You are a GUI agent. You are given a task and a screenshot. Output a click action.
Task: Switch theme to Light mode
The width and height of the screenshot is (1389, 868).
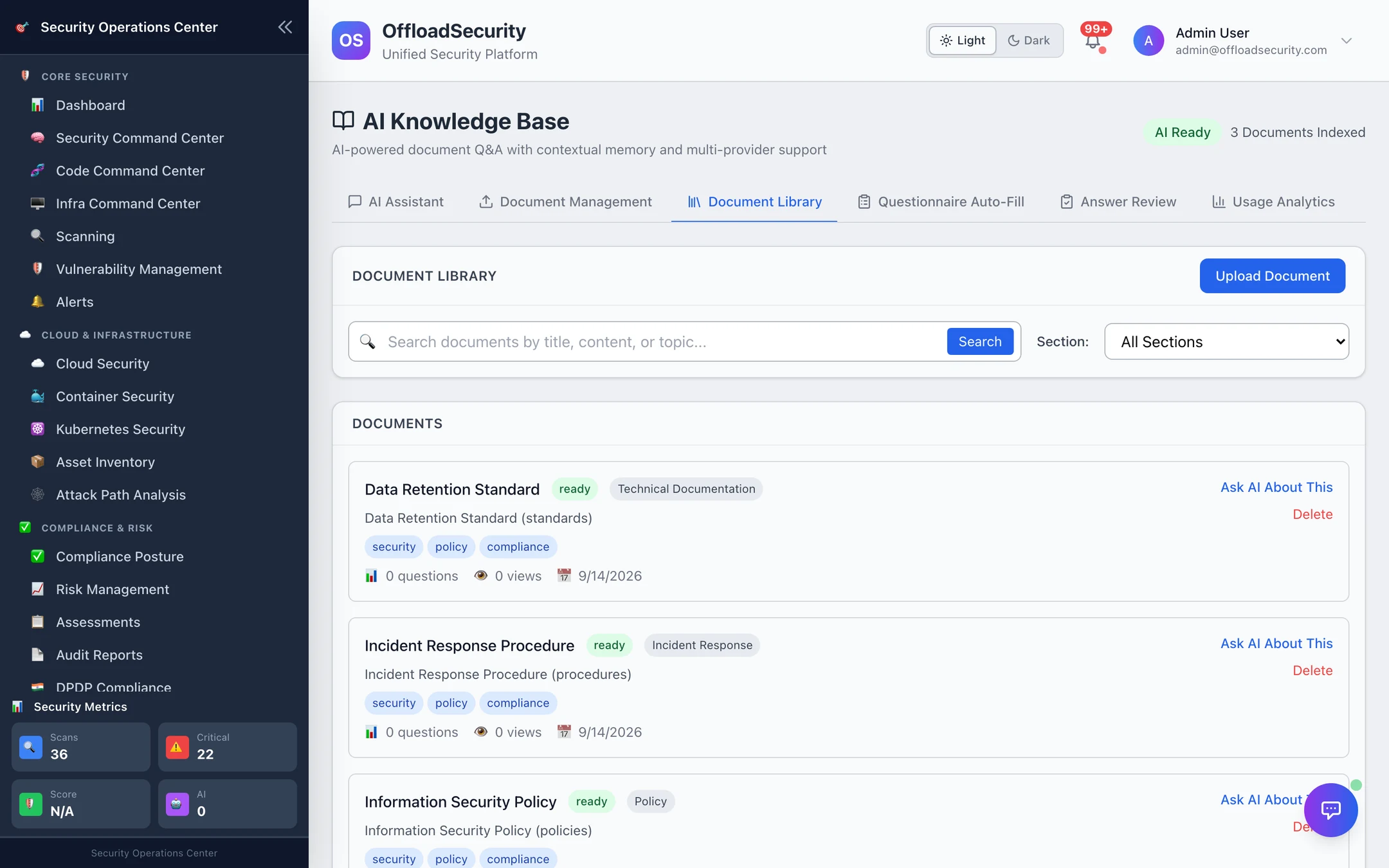point(963,41)
